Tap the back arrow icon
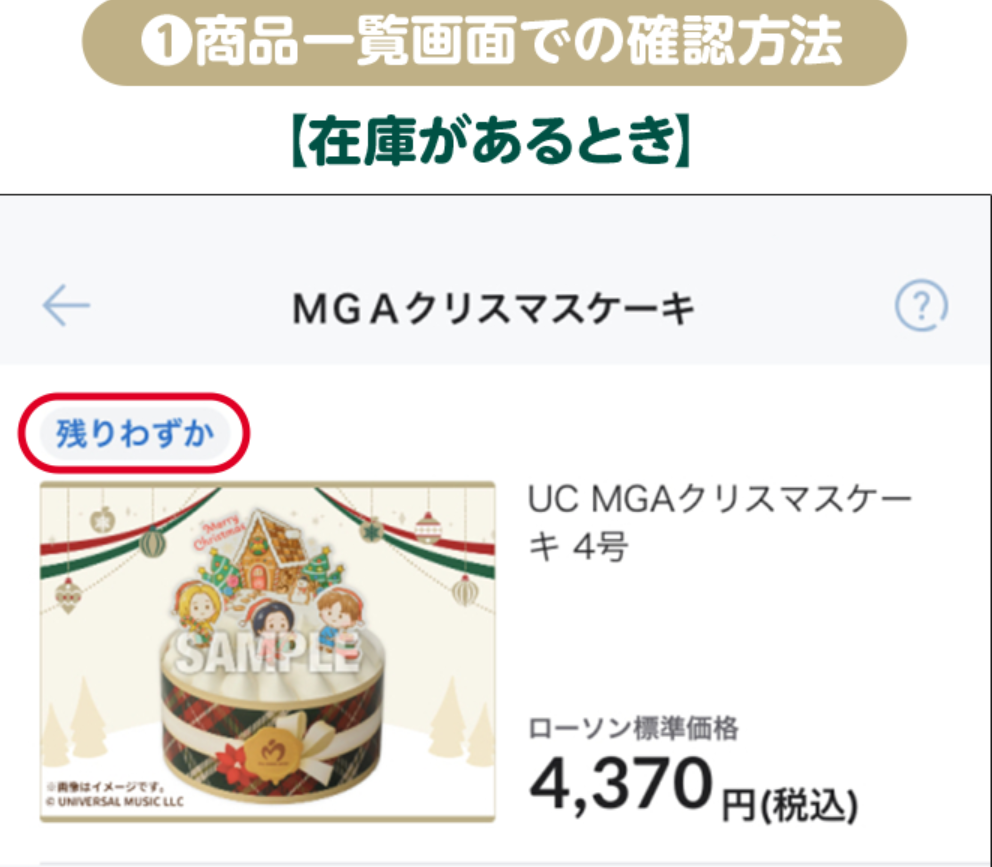 pos(66,305)
